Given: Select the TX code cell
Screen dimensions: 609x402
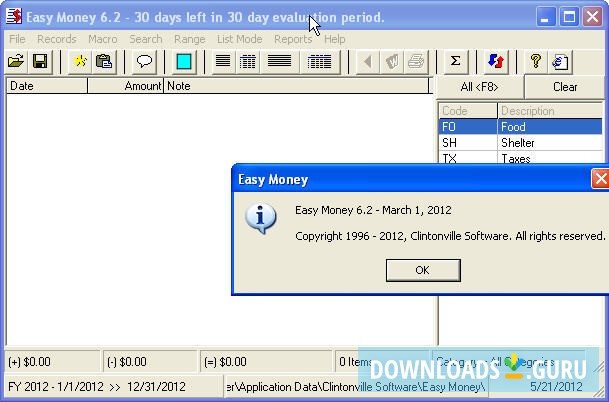Looking at the screenshot, I should coord(468,158).
